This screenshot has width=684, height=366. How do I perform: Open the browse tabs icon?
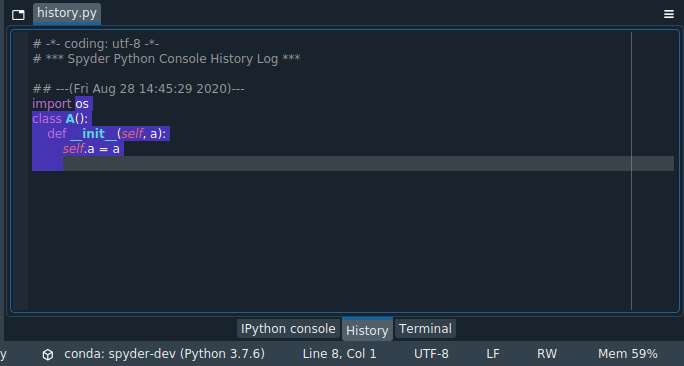pyautogui.click(x=18, y=15)
